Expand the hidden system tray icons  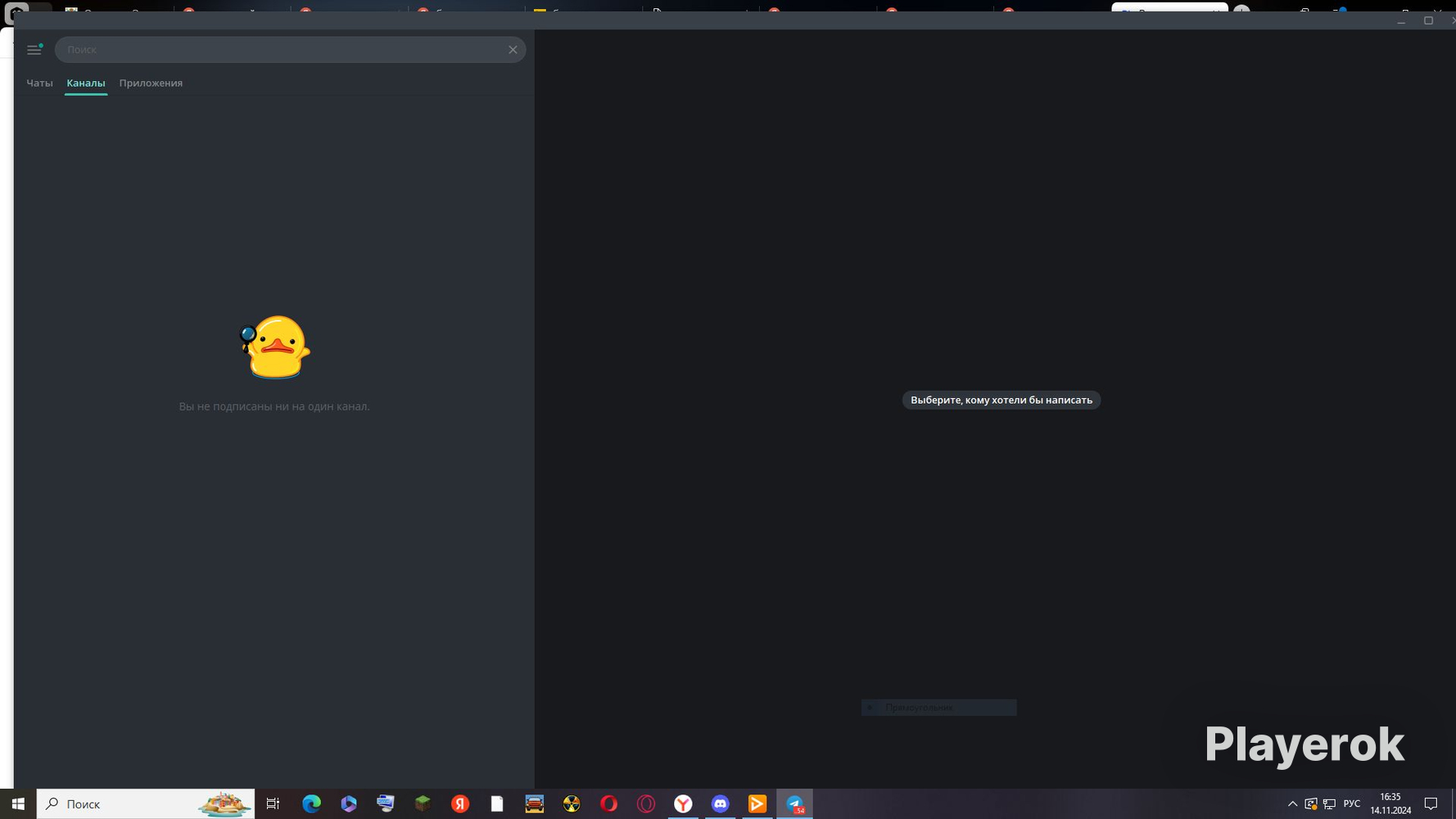point(1292,804)
